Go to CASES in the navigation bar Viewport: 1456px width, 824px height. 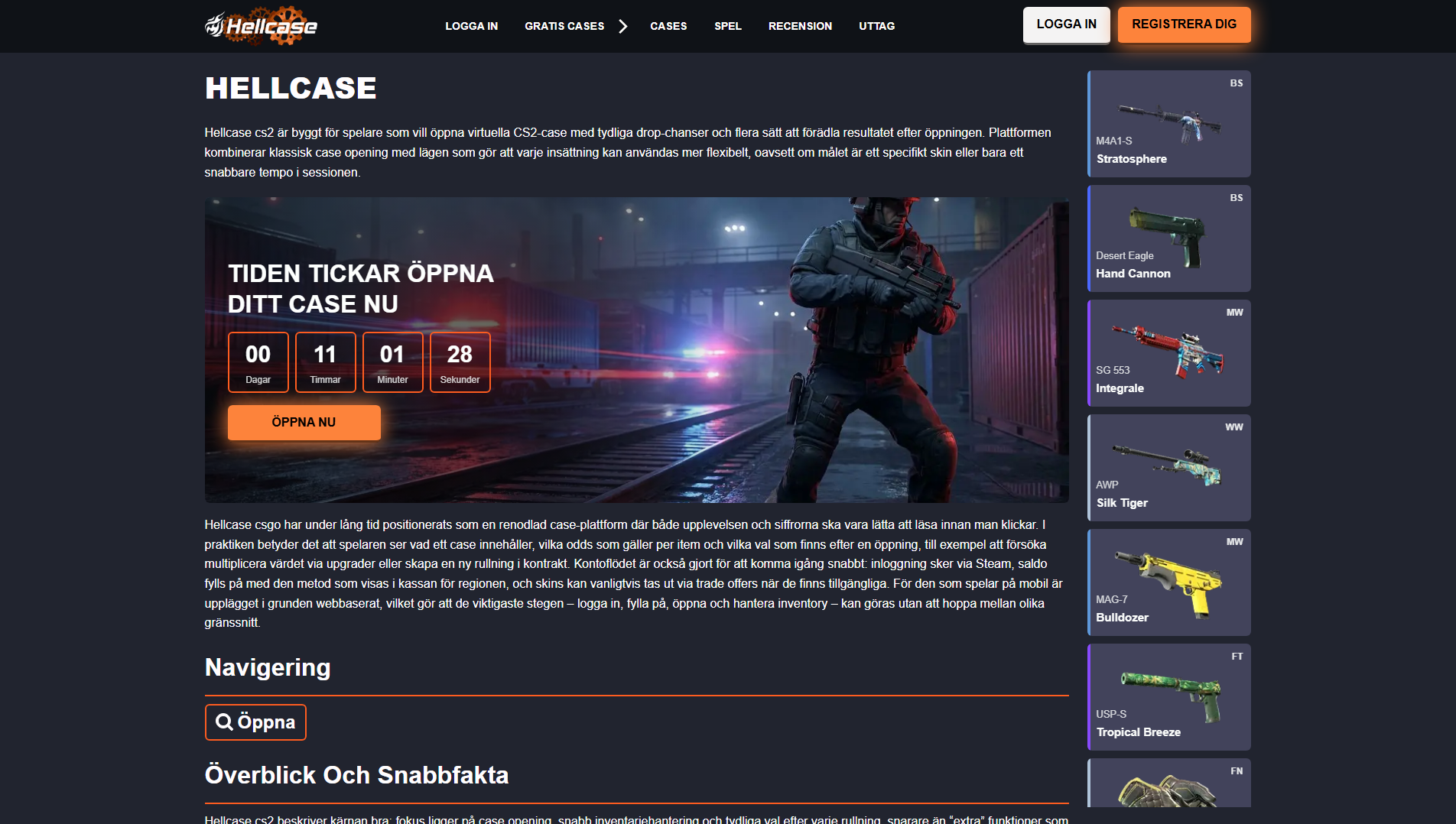tap(668, 26)
